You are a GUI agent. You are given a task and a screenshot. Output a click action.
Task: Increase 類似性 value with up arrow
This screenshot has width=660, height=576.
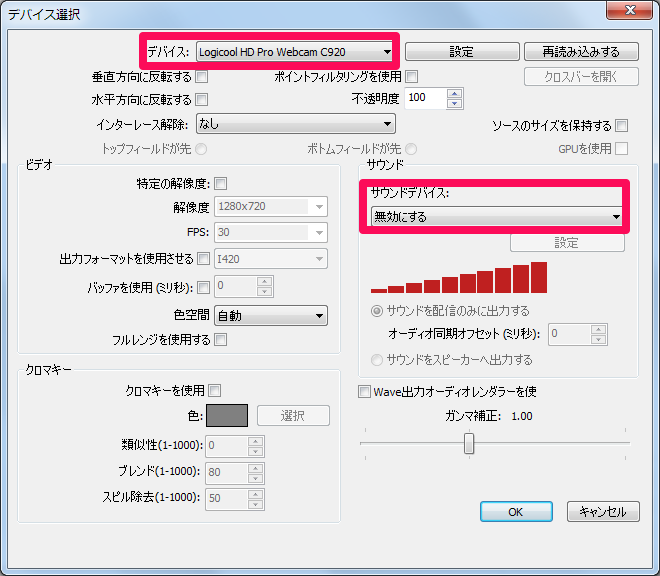tap(255, 441)
